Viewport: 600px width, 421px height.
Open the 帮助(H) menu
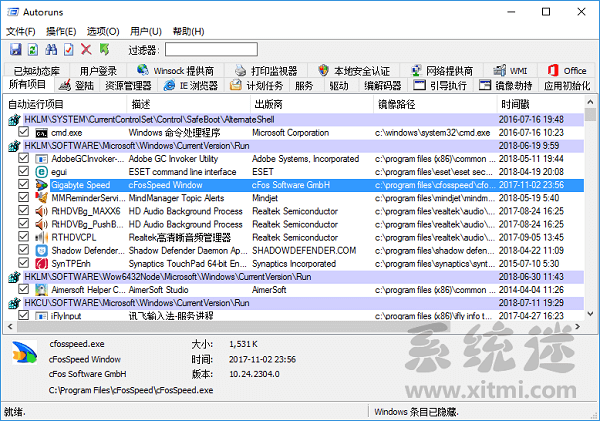tap(189, 31)
